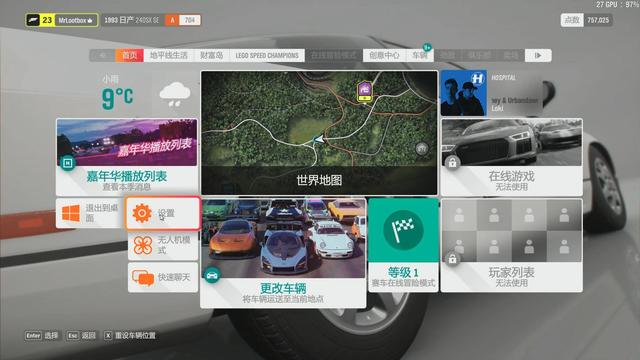The height and width of the screenshot is (360, 640).
Task: Click the player level 23 number
Action: pos(47,20)
